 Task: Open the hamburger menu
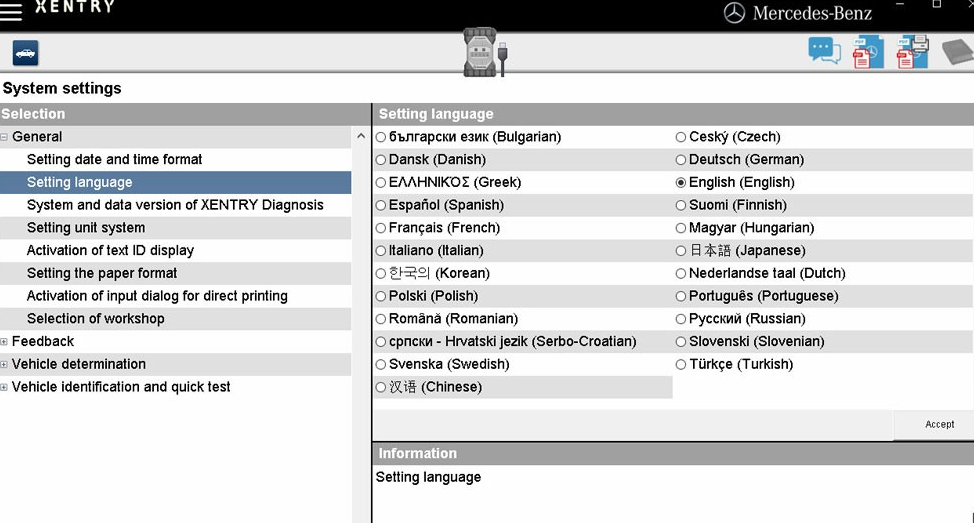pos(11,12)
